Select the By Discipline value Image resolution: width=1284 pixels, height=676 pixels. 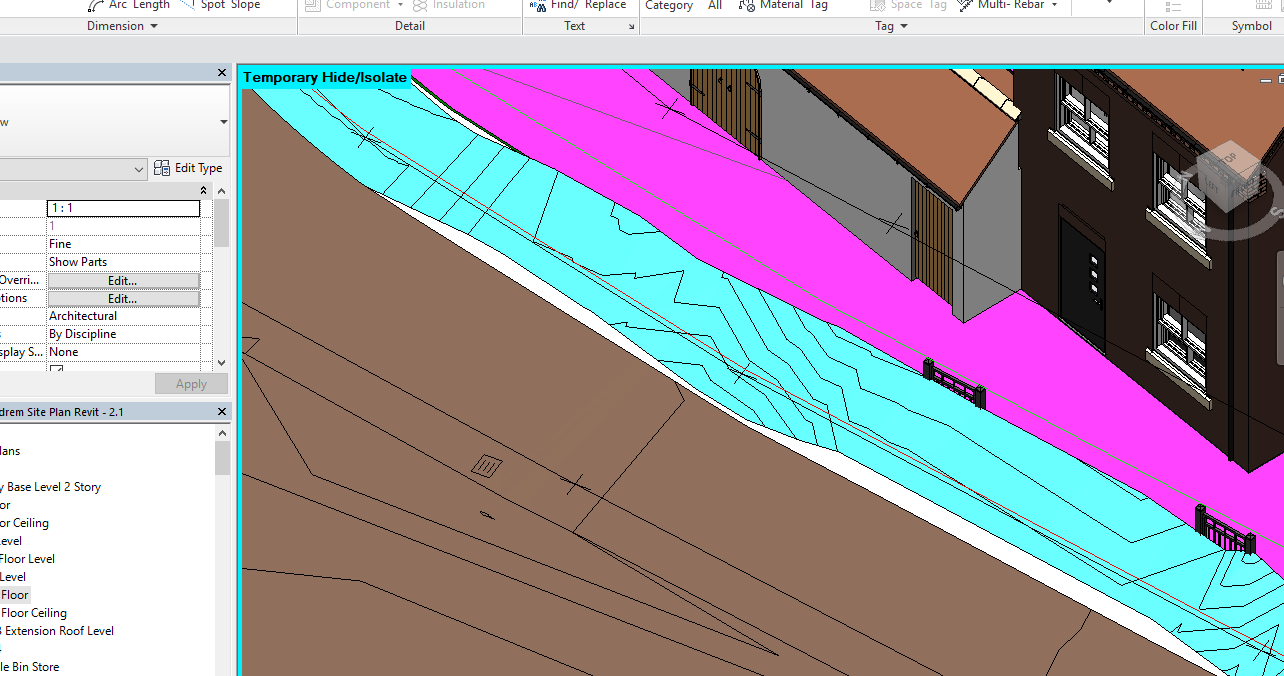pyautogui.click(x=123, y=334)
